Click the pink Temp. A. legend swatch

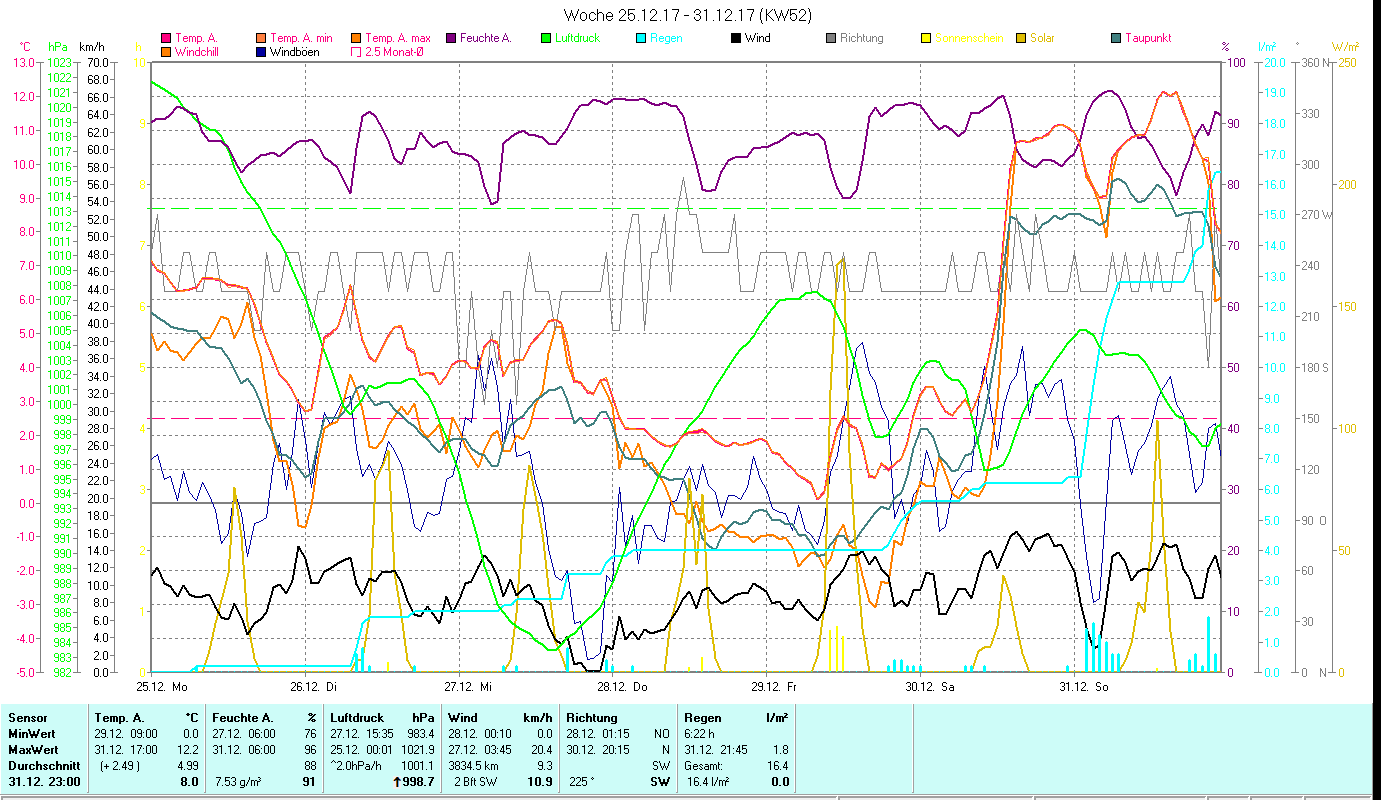166,38
